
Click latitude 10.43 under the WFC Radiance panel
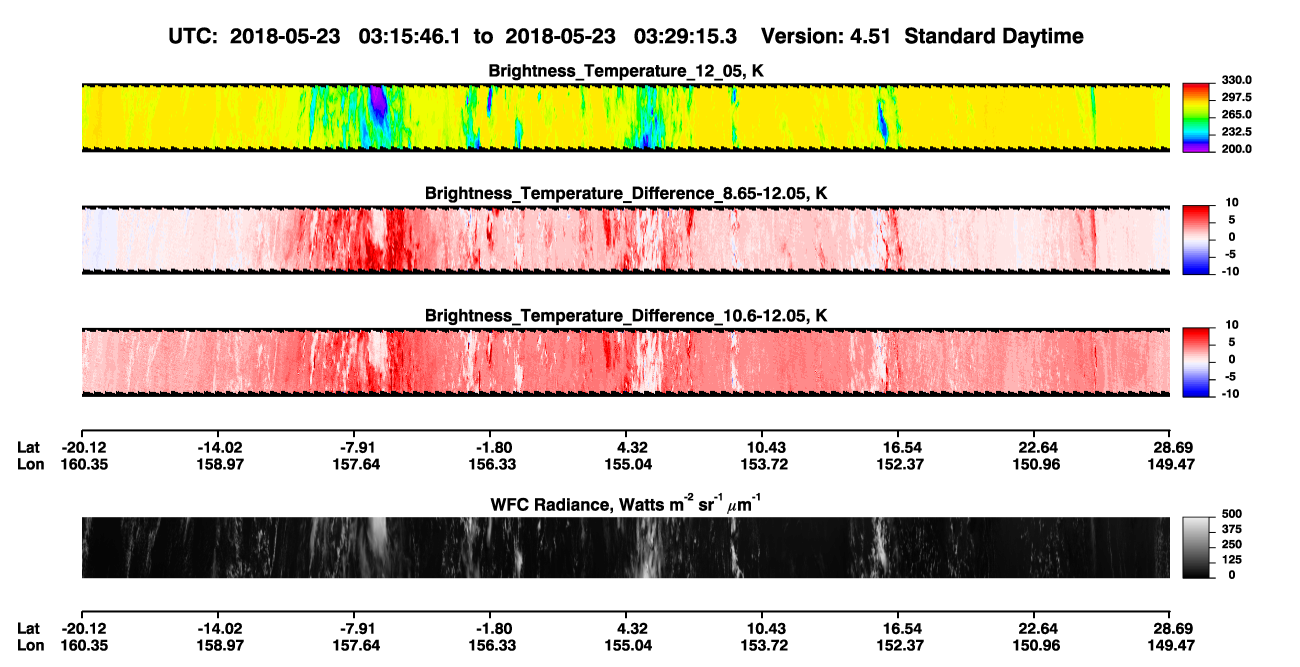(x=763, y=628)
